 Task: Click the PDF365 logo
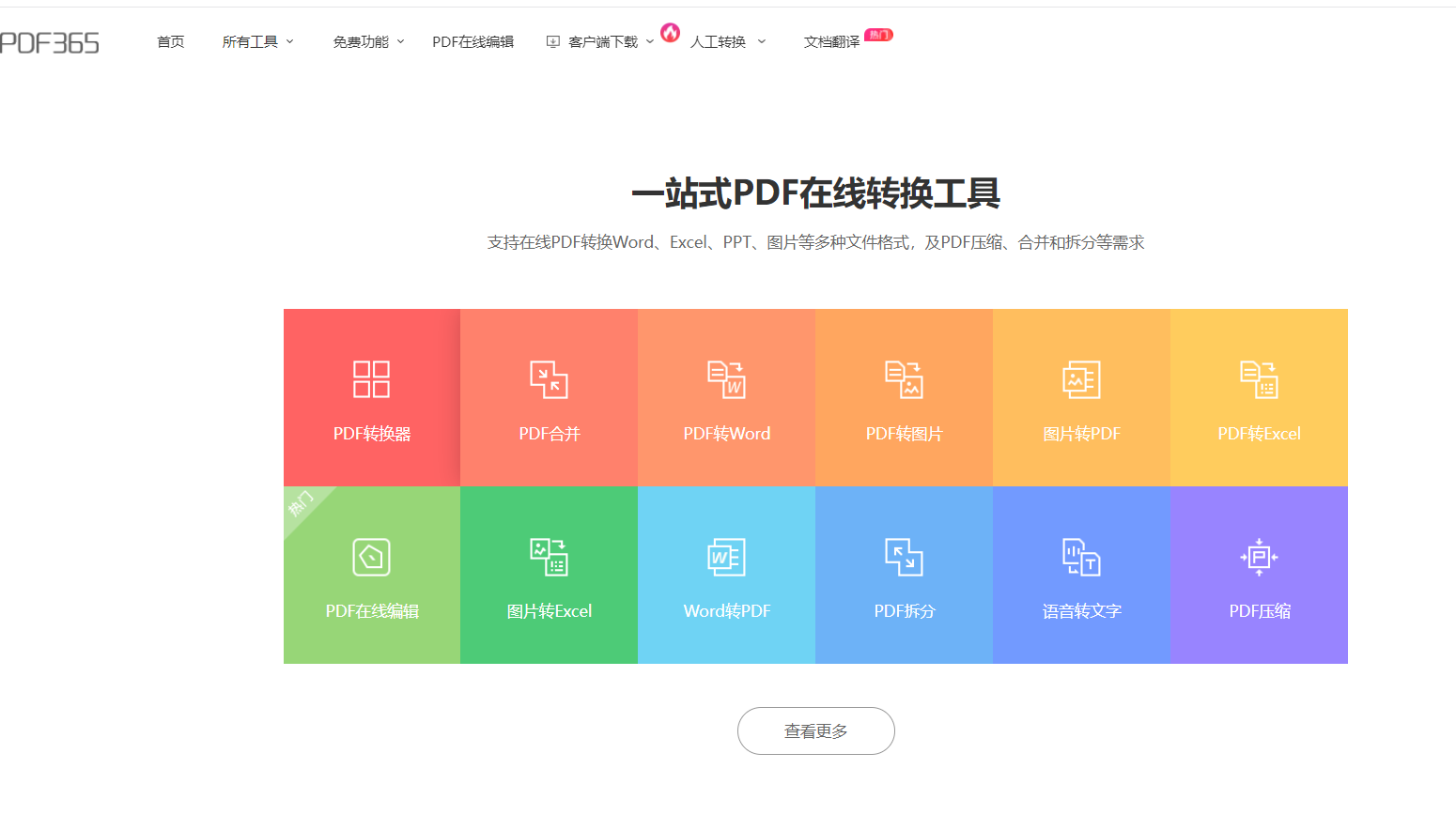tap(49, 43)
